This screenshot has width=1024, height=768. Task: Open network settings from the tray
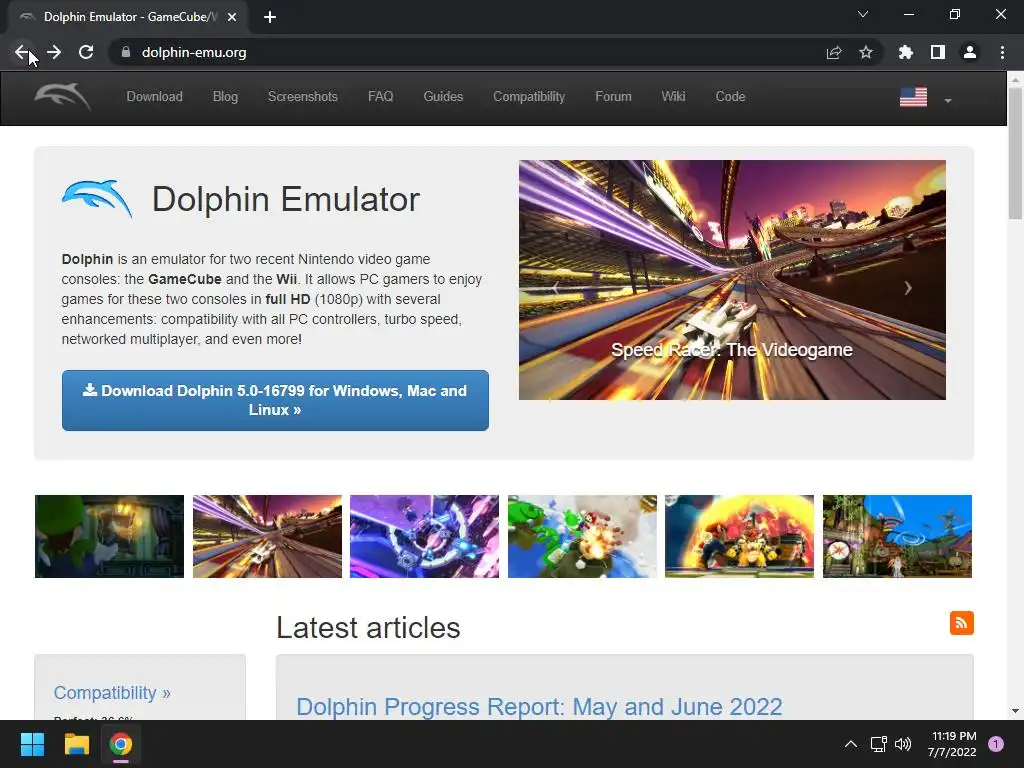[878, 744]
